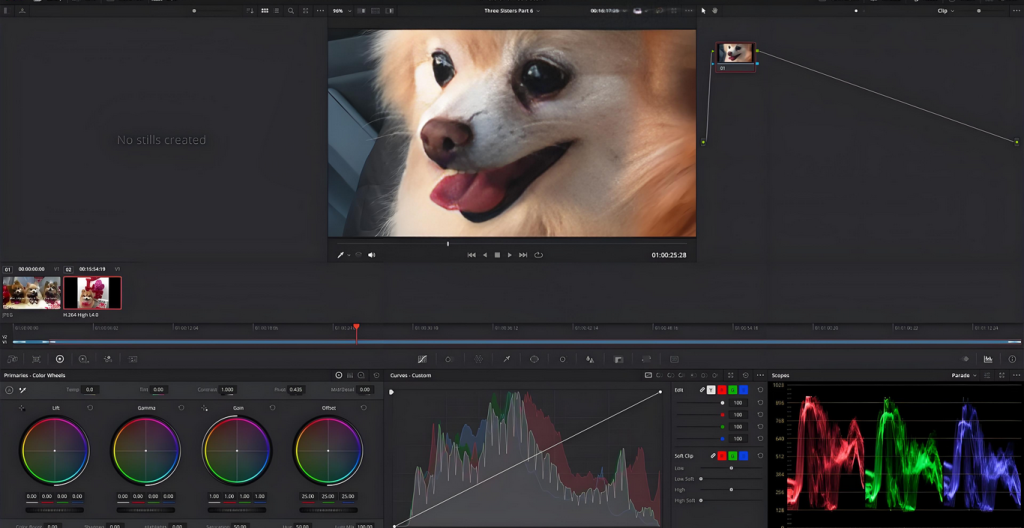Click the Contrast value field

pyautogui.click(x=227, y=389)
